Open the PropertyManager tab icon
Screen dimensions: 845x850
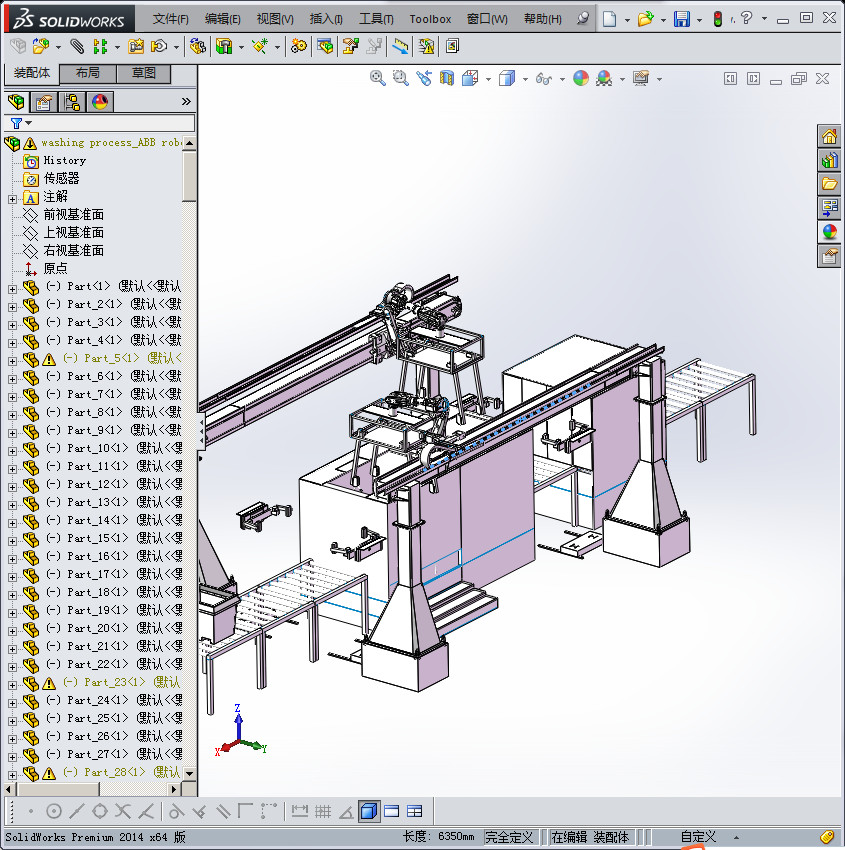pos(44,102)
